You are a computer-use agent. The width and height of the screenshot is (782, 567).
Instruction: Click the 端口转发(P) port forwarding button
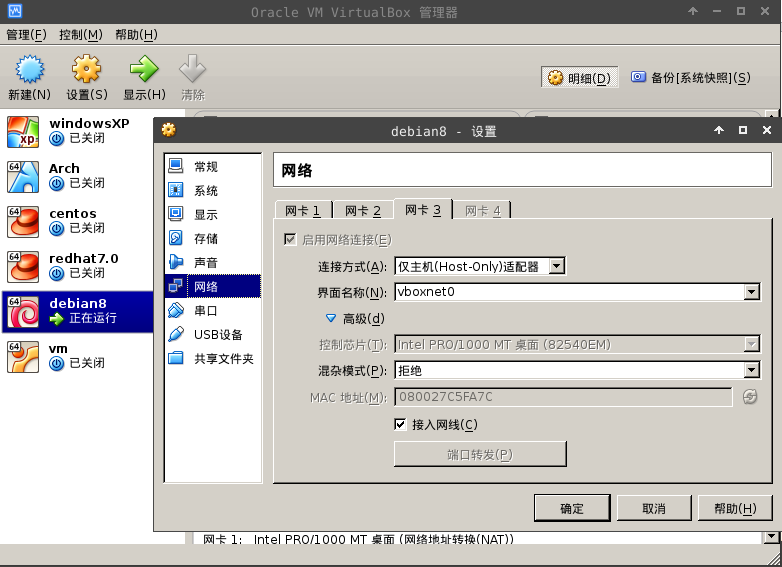click(480, 454)
